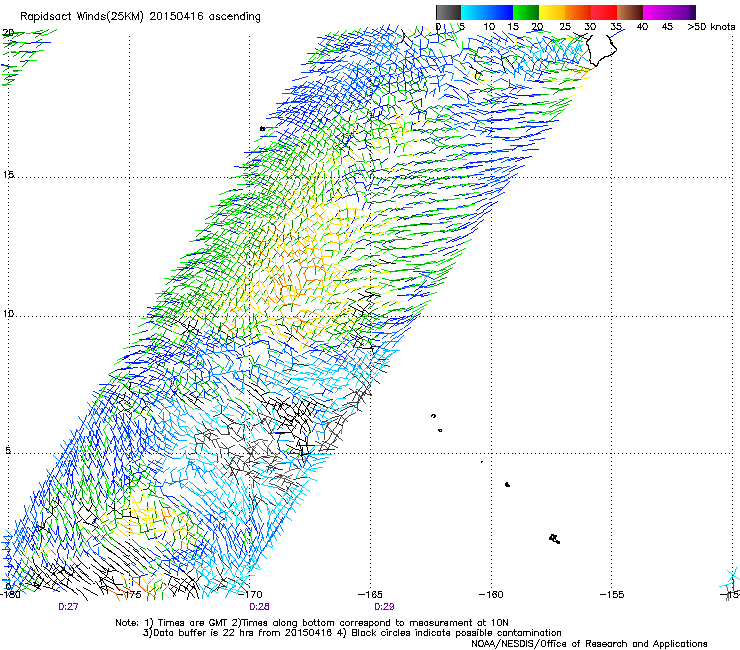
Task: Click the '30' legend label
Action: coord(590,27)
